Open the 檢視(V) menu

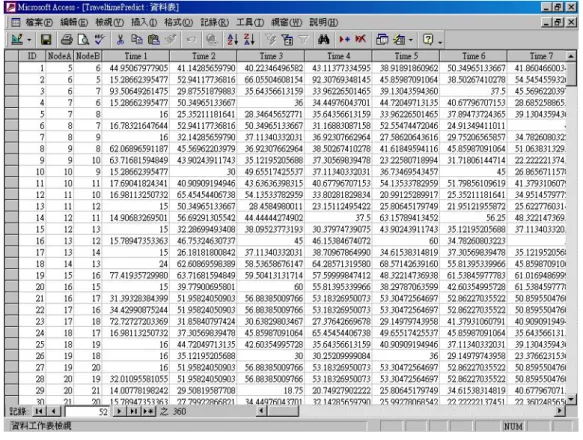click(x=109, y=22)
